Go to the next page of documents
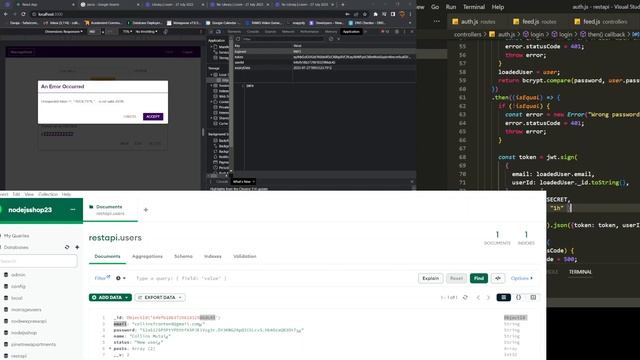The width and height of the screenshot is (640, 360). (488, 297)
